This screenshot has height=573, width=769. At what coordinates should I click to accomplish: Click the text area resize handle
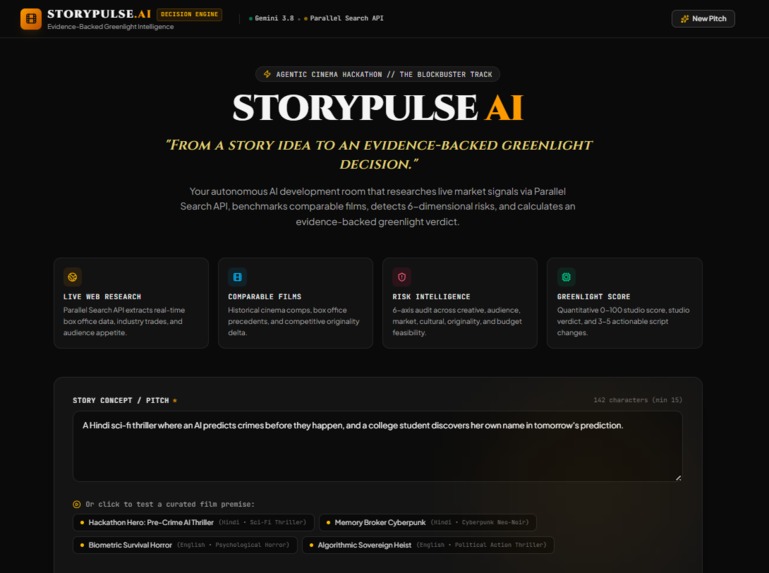click(x=678, y=477)
